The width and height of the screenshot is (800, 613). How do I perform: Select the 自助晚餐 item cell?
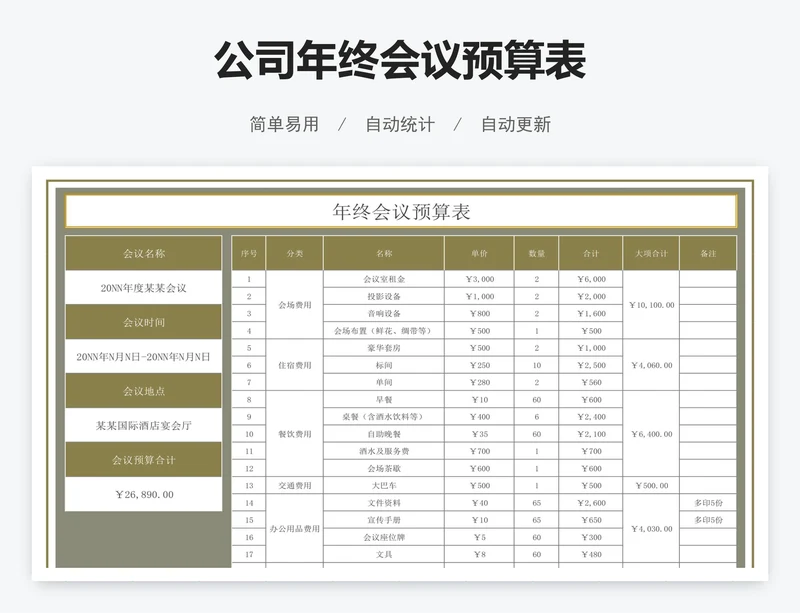pos(384,434)
